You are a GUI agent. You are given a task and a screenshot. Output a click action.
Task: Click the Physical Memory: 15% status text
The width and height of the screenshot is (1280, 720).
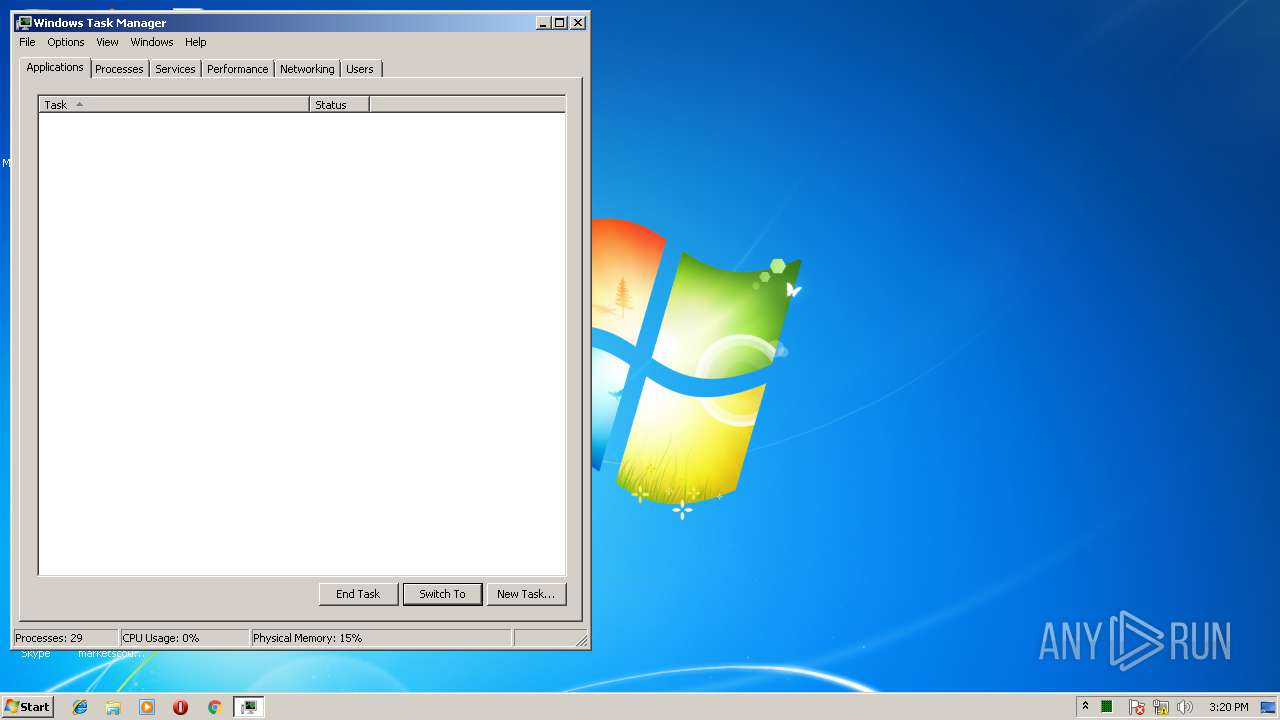(x=307, y=638)
